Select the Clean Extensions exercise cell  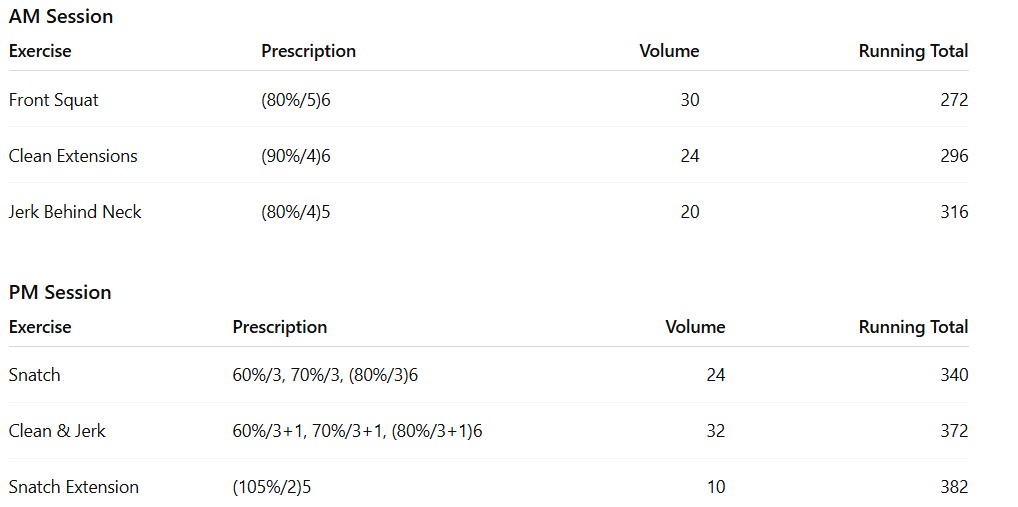pos(73,156)
